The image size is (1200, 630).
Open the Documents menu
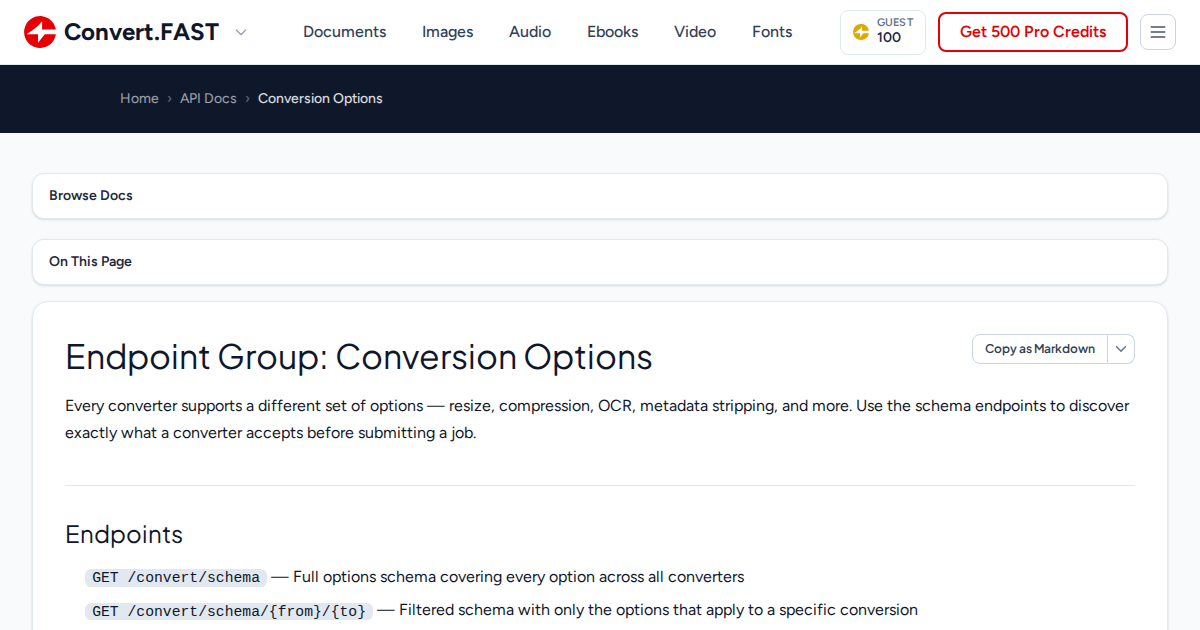pos(345,32)
